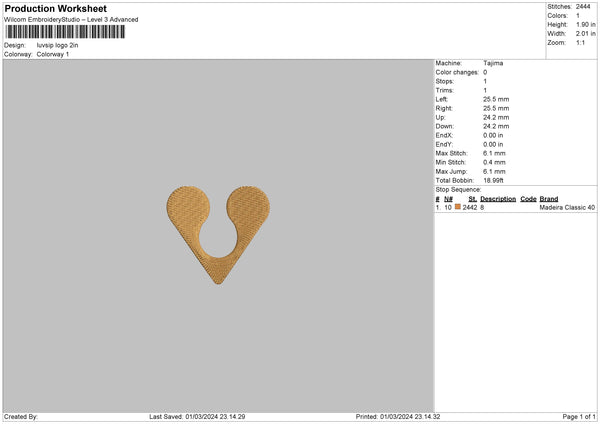Click the Machine value 'Tajima'
Screen dimensions: 600x424
[x=493, y=63]
